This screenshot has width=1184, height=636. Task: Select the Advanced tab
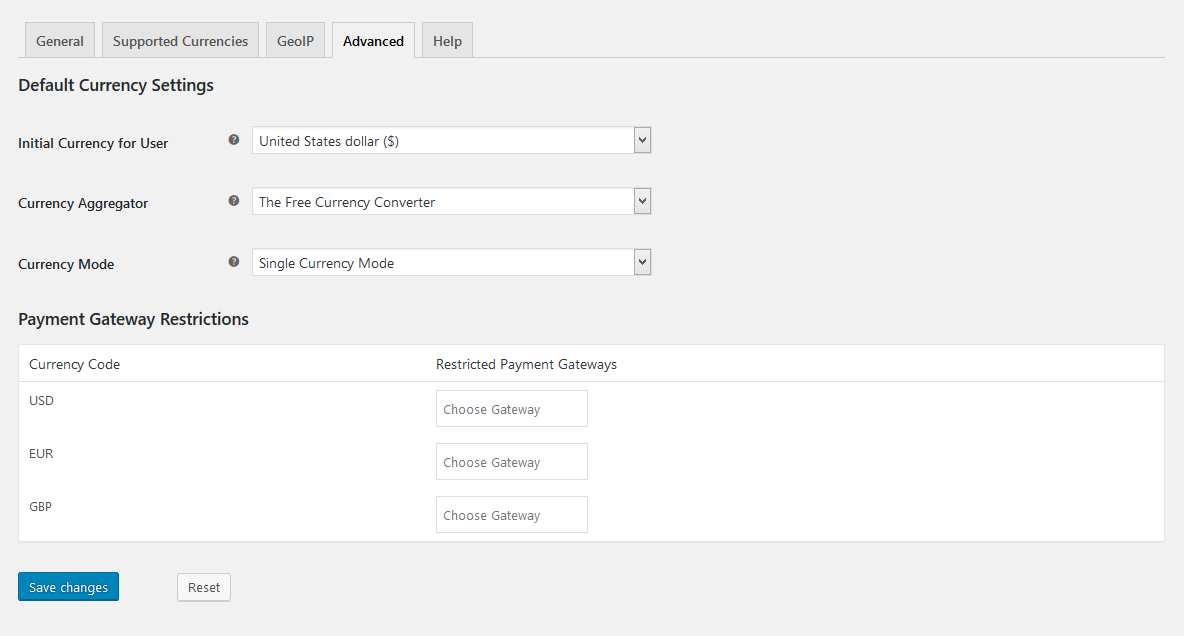373,41
